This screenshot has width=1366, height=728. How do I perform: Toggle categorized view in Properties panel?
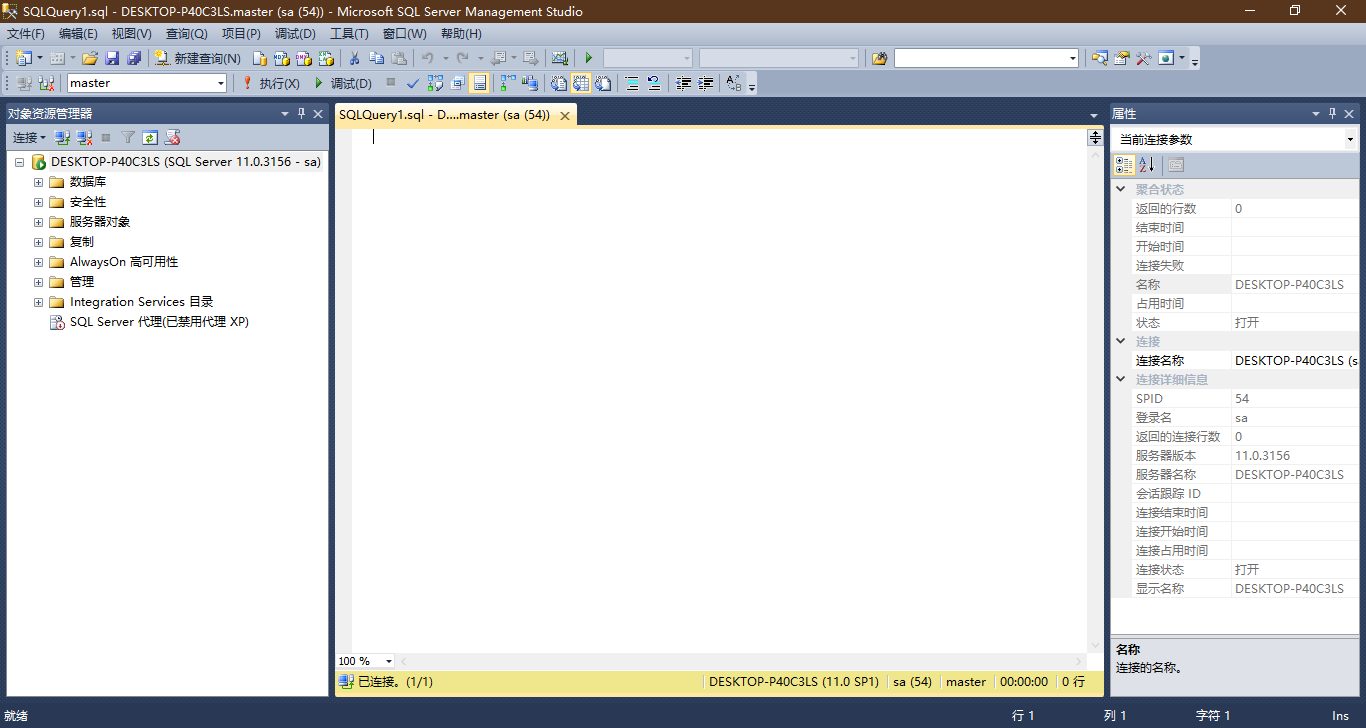coord(1122,164)
